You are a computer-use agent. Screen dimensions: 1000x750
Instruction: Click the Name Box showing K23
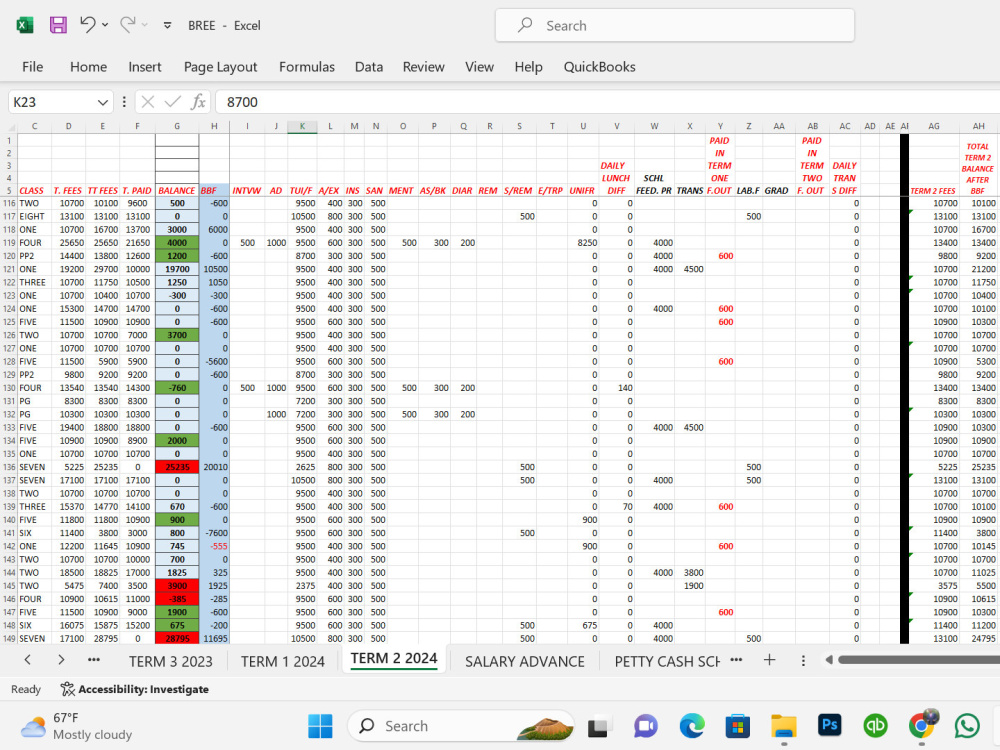click(x=53, y=102)
